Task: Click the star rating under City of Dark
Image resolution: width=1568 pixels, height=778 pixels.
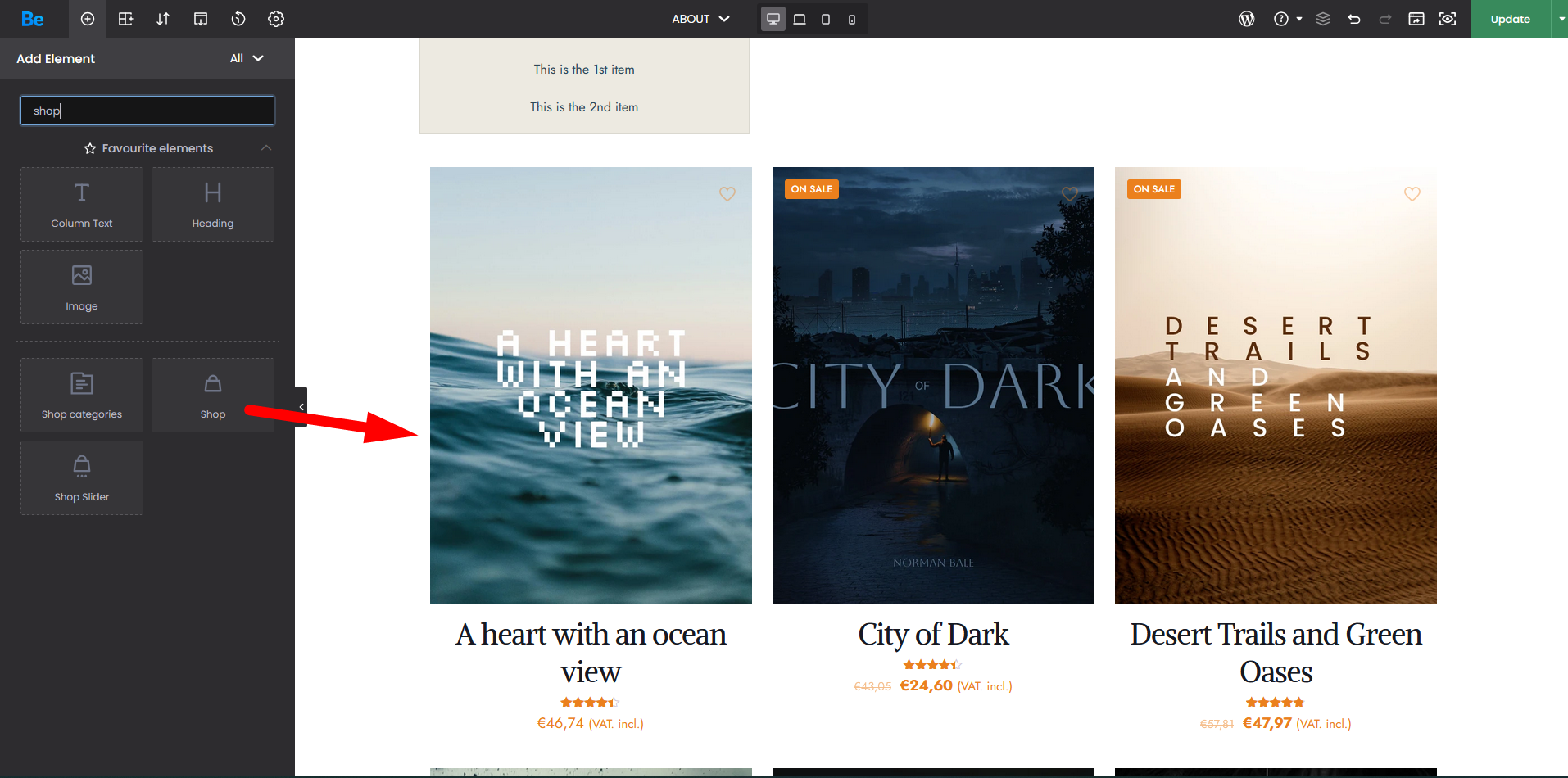Action: click(933, 665)
